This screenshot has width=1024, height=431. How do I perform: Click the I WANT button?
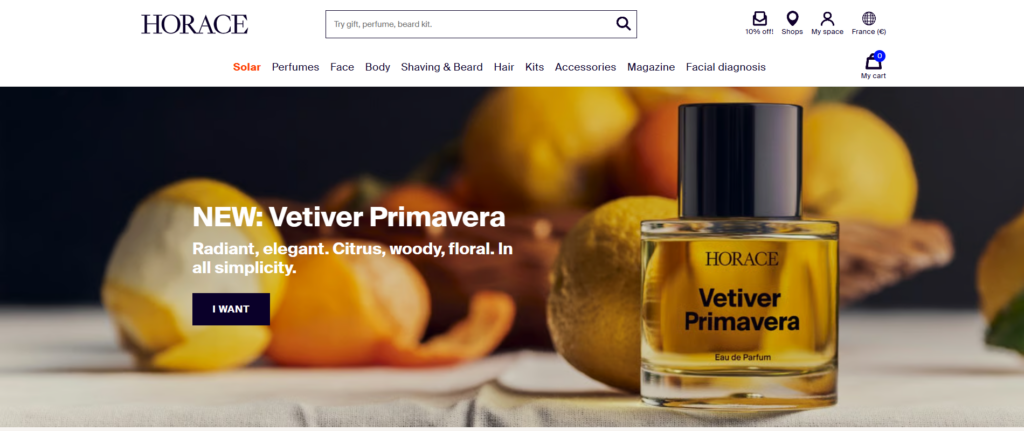[x=231, y=309]
